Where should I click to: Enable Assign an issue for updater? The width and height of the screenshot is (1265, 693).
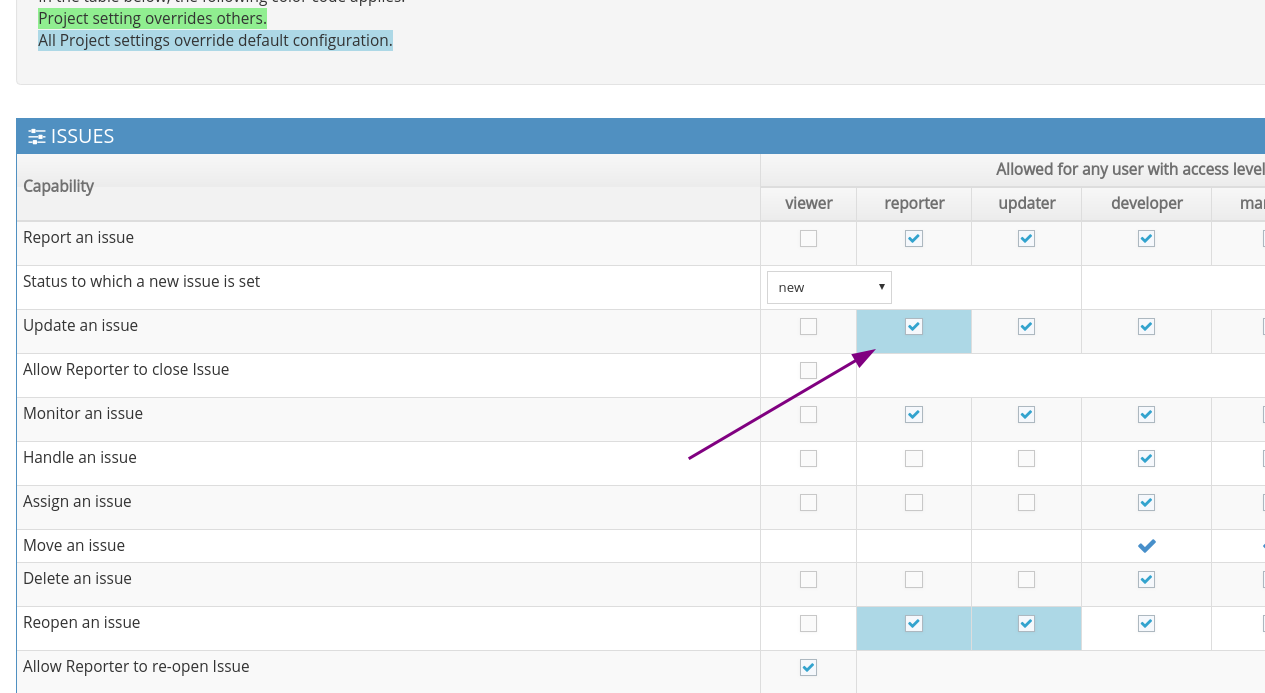tap(1026, 503)
